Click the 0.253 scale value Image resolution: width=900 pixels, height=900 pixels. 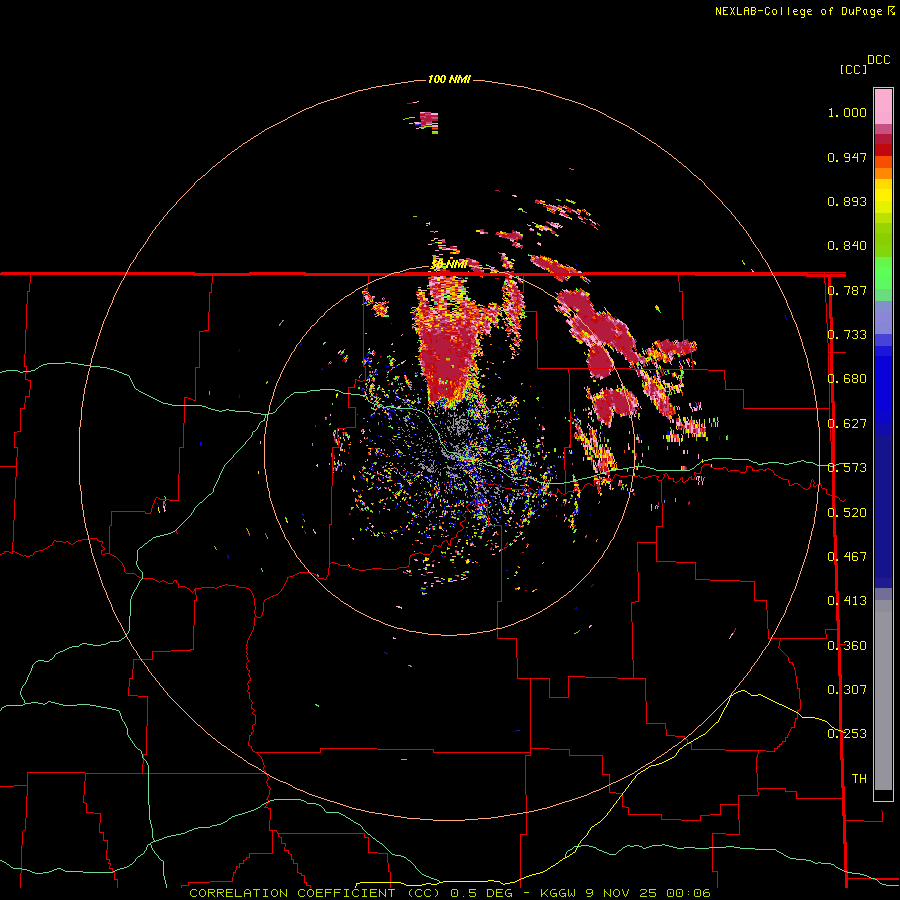847,734
